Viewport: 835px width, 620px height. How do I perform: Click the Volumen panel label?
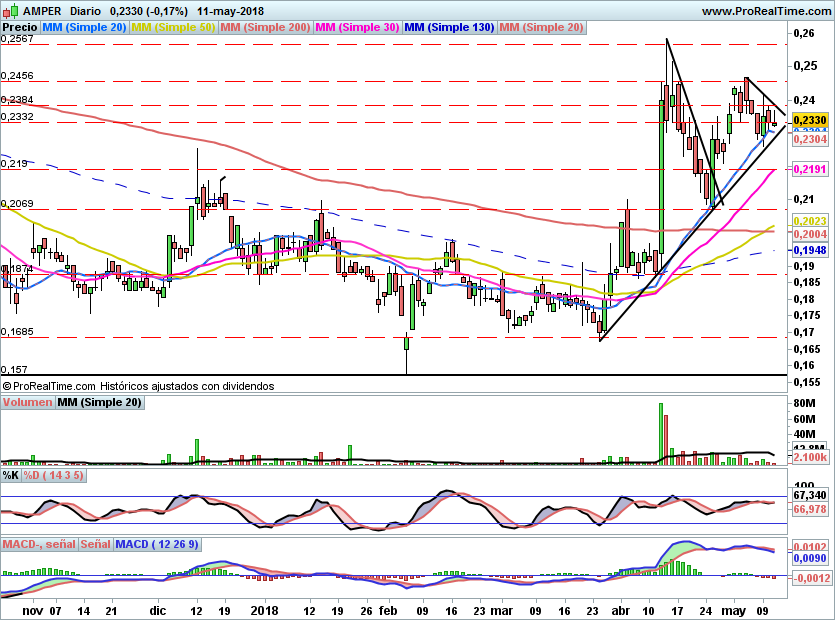pyautogui.click(x=27, y=402)
